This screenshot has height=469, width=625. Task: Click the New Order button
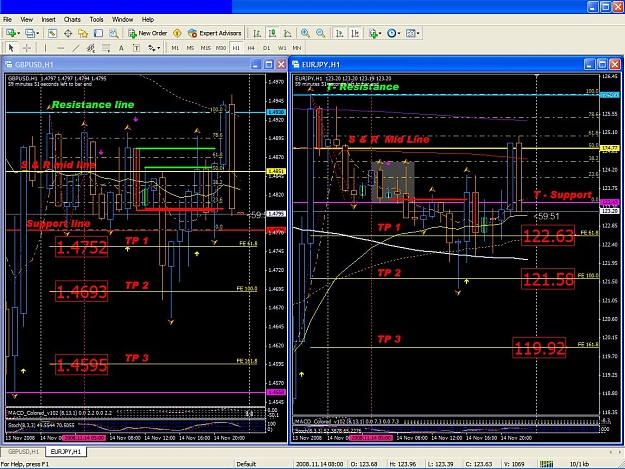click(x=147, y=33)
